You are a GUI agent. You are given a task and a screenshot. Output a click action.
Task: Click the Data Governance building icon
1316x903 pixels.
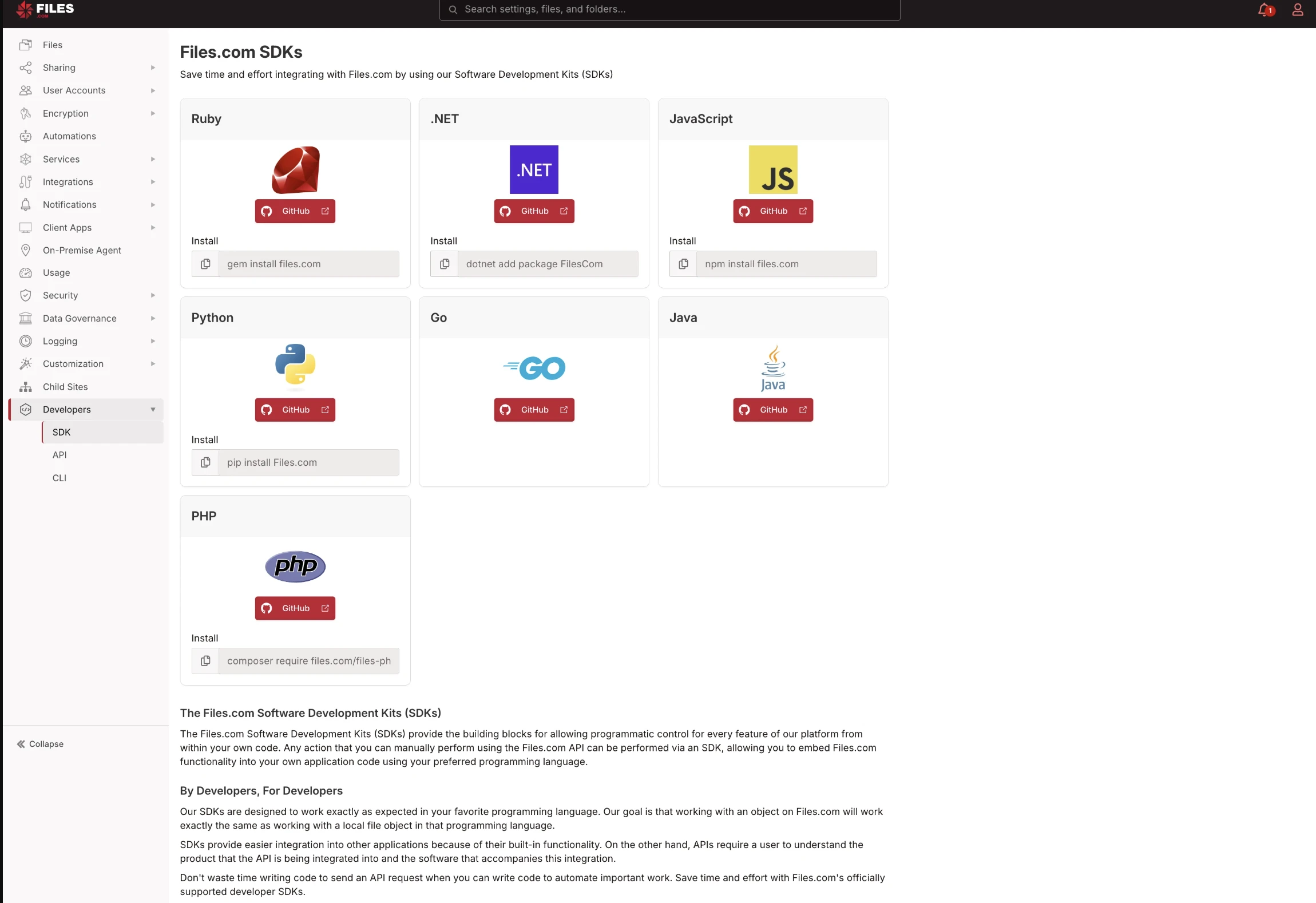click(26, 318)
